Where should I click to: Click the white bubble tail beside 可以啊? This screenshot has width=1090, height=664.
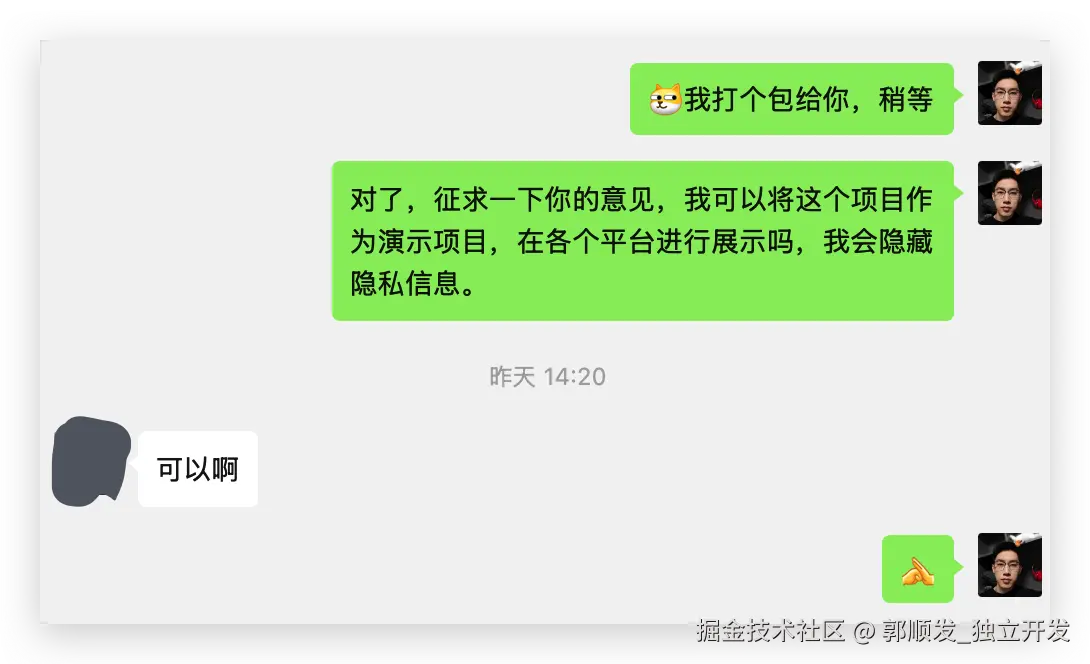[134, 459]
